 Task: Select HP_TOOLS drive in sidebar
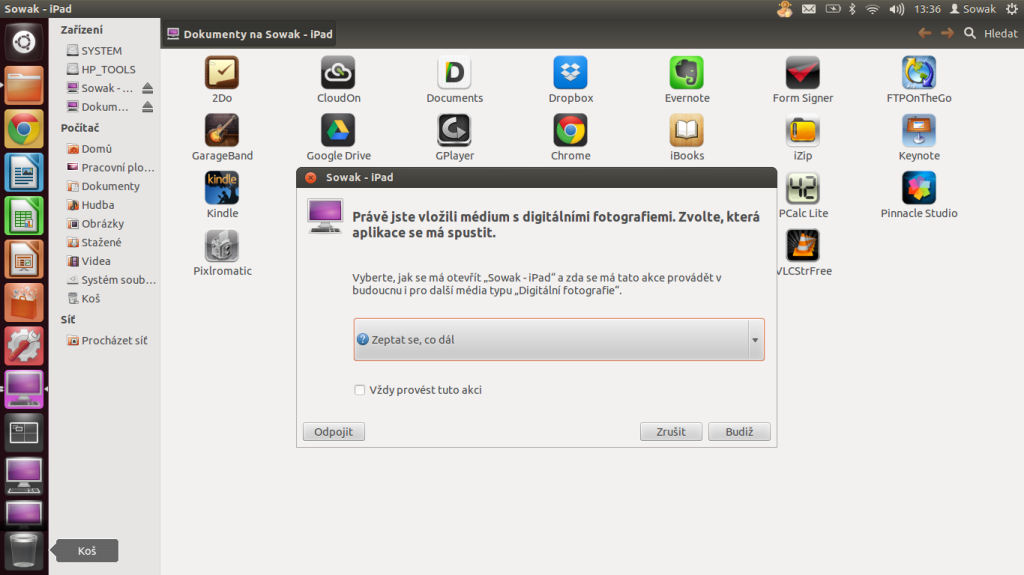[x=101, y=69]
